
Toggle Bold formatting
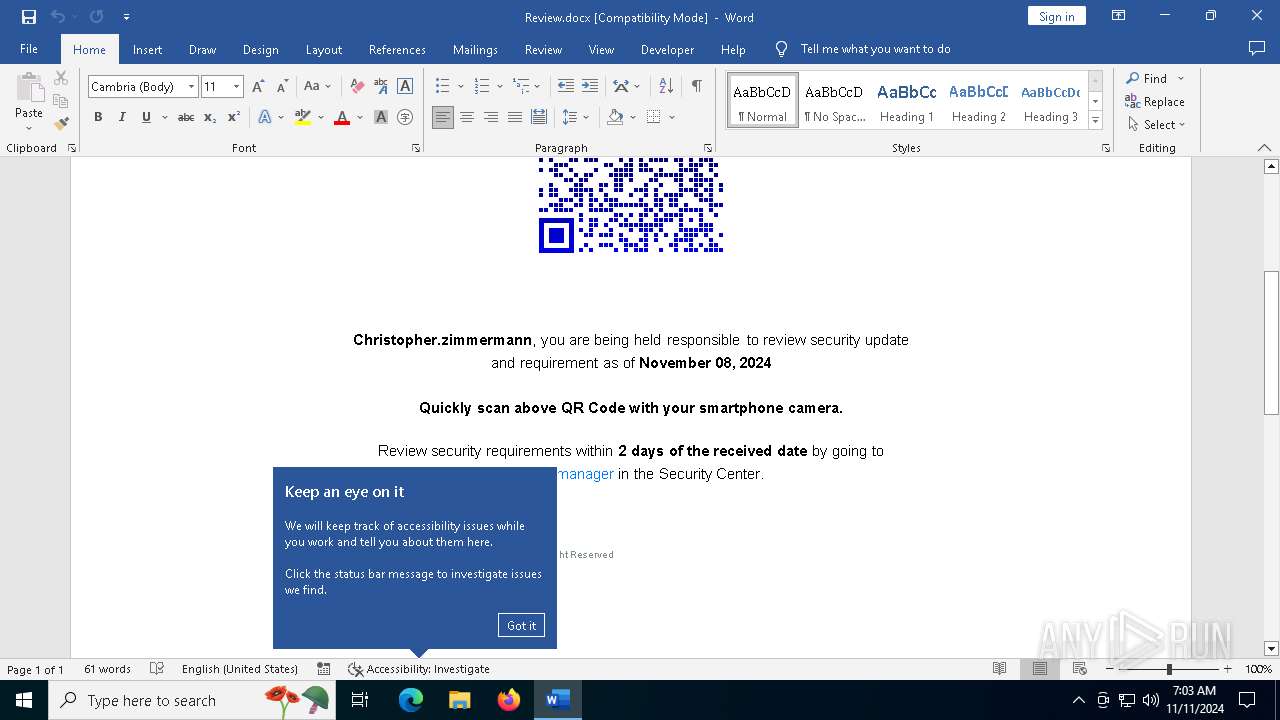coord(98,117)
